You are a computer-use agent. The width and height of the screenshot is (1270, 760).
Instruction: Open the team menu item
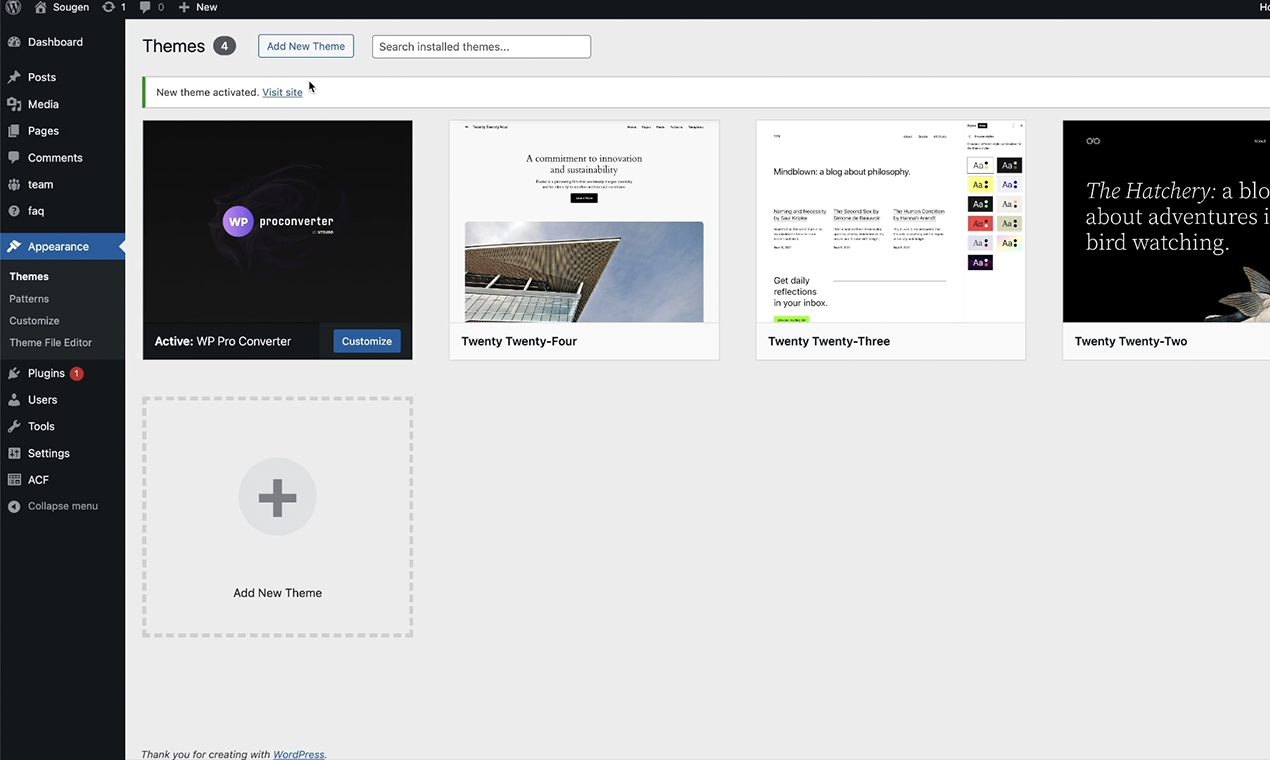pos(63,184)
